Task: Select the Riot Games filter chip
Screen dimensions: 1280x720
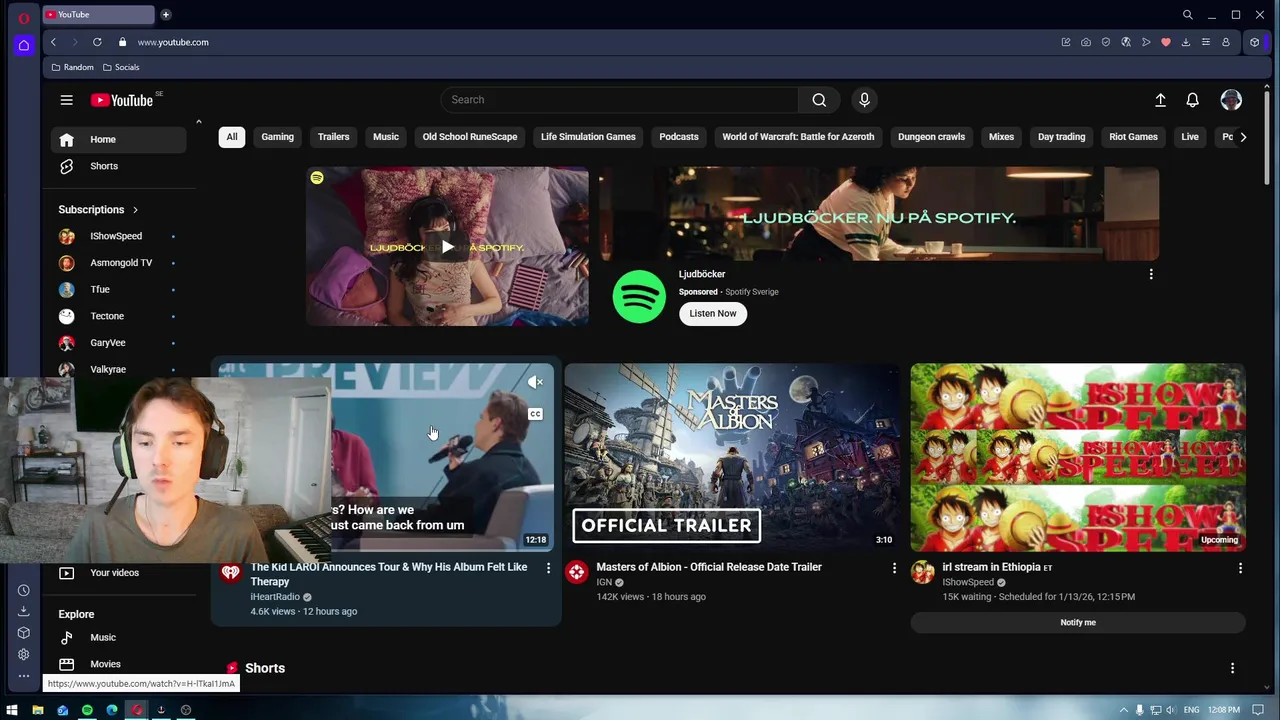Action: (1133, 137)
